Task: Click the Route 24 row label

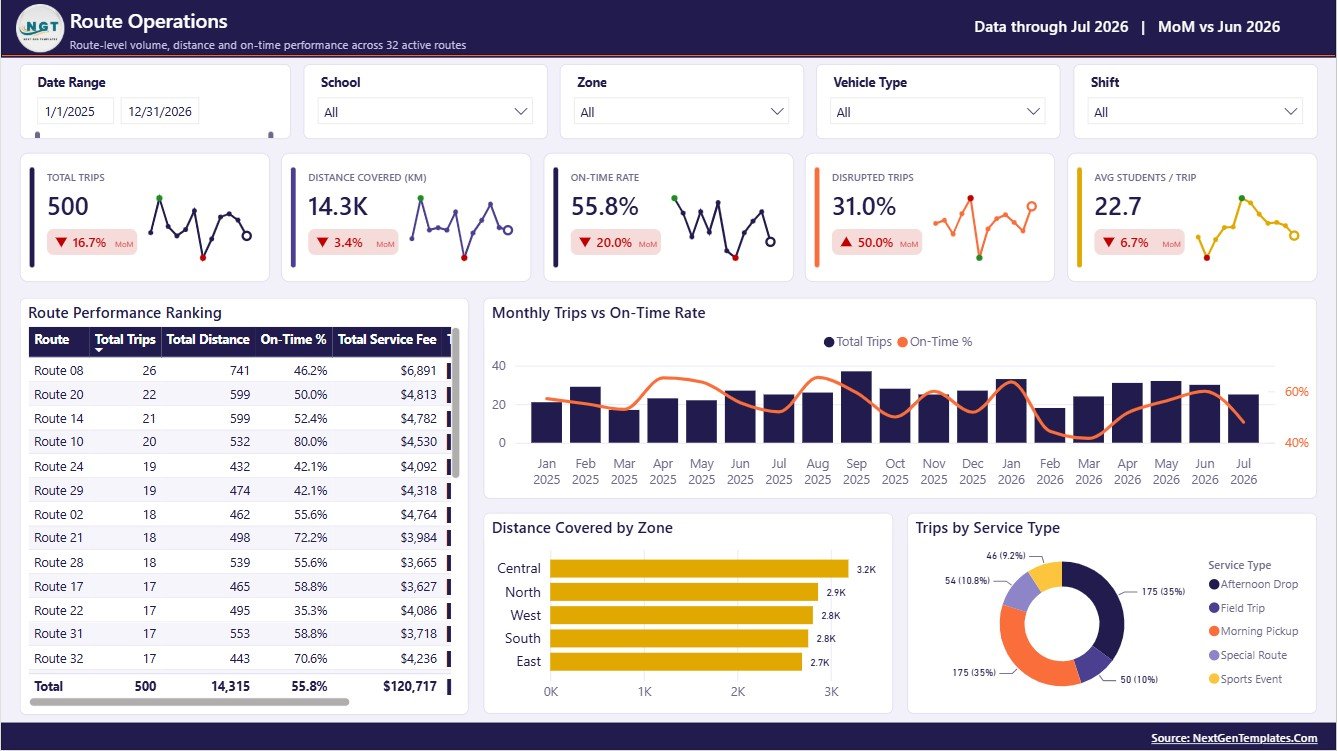Action: tap(59, 467)
